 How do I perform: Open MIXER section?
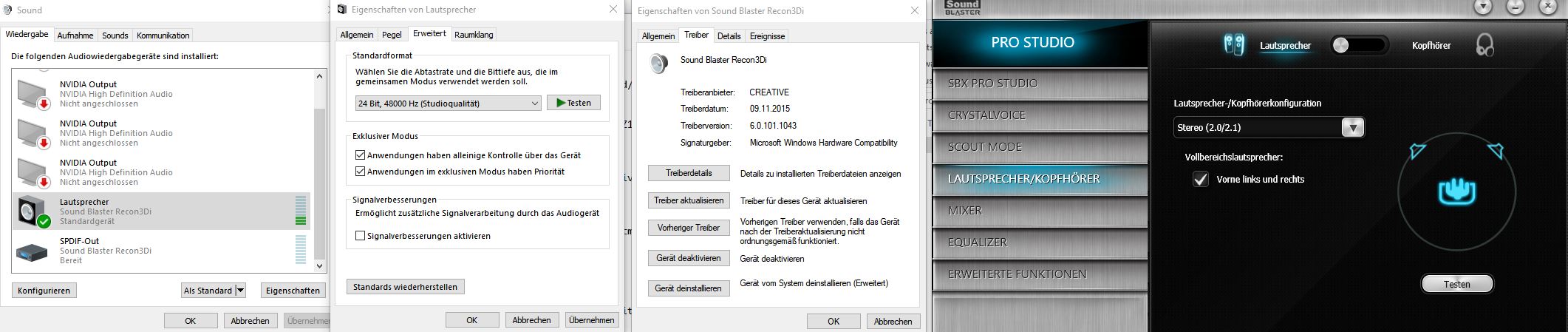(1040, 211)
